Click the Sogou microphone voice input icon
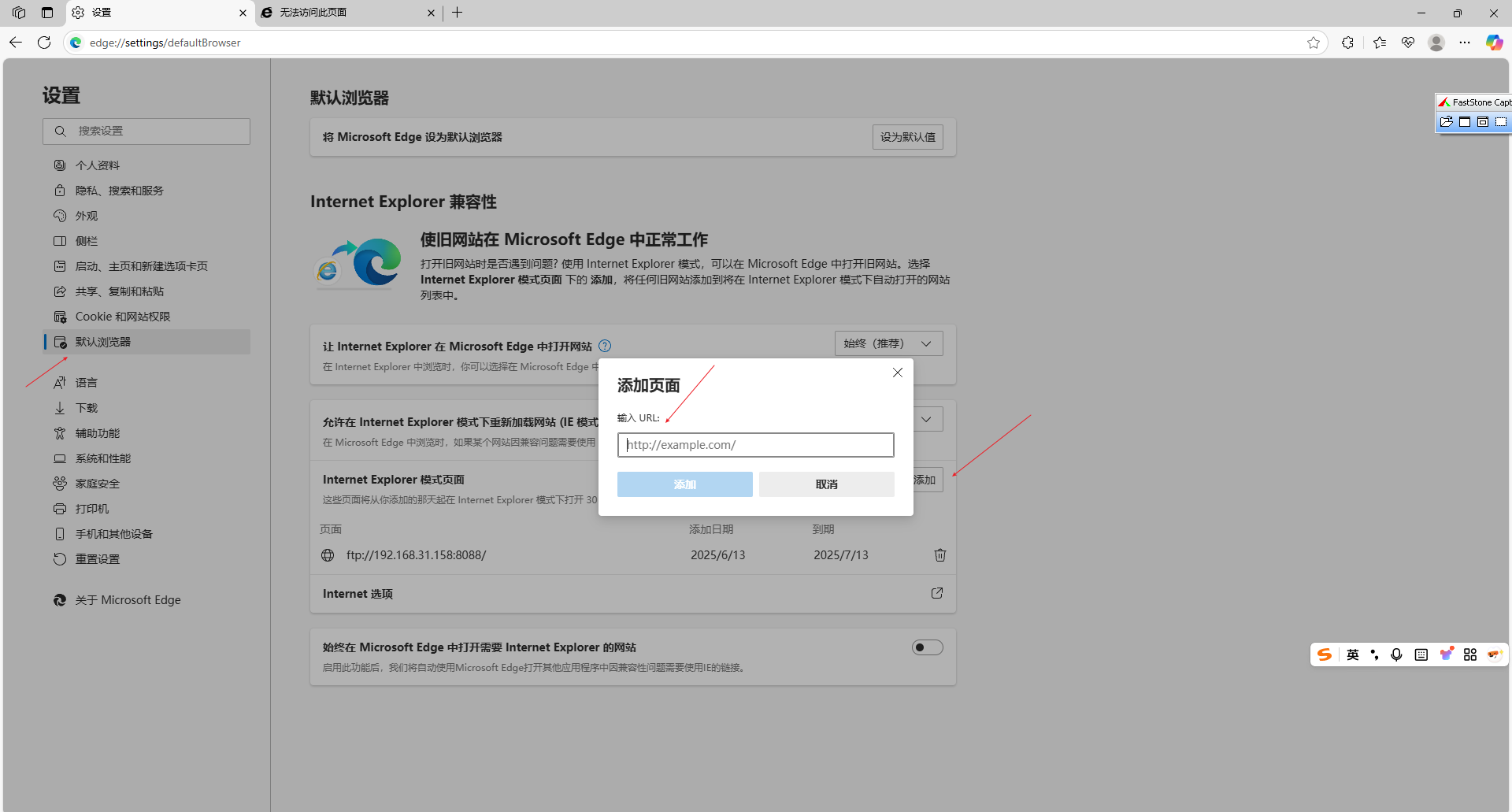Image resolution: width=1512 pixels, height=812 pixels. (x=1396, y=654)
